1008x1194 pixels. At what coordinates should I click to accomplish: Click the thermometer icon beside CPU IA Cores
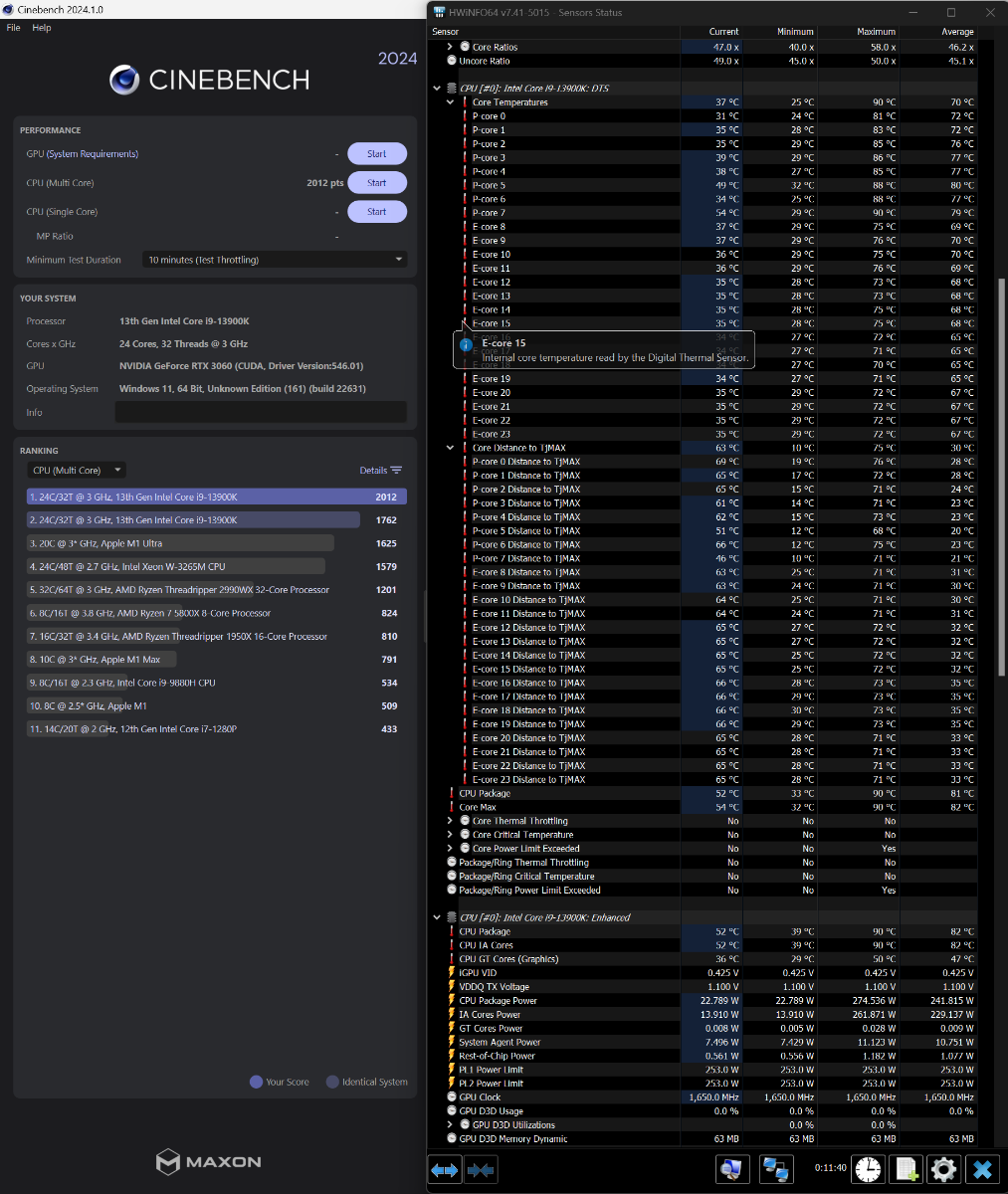[x=452, y=945]
